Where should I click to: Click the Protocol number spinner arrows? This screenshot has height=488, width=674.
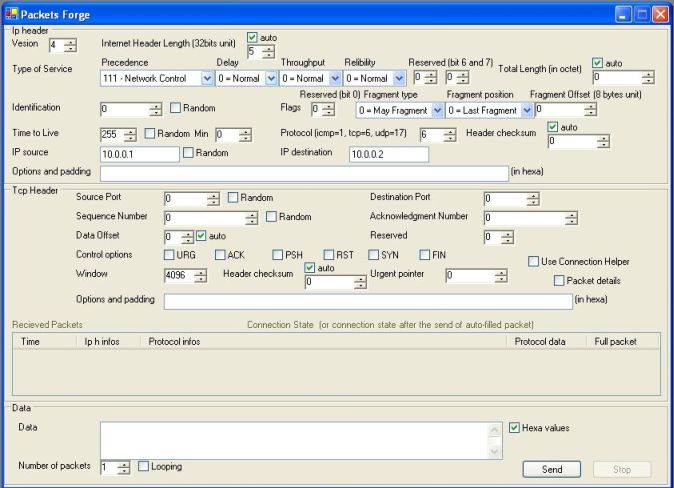[x=450, y=135]
